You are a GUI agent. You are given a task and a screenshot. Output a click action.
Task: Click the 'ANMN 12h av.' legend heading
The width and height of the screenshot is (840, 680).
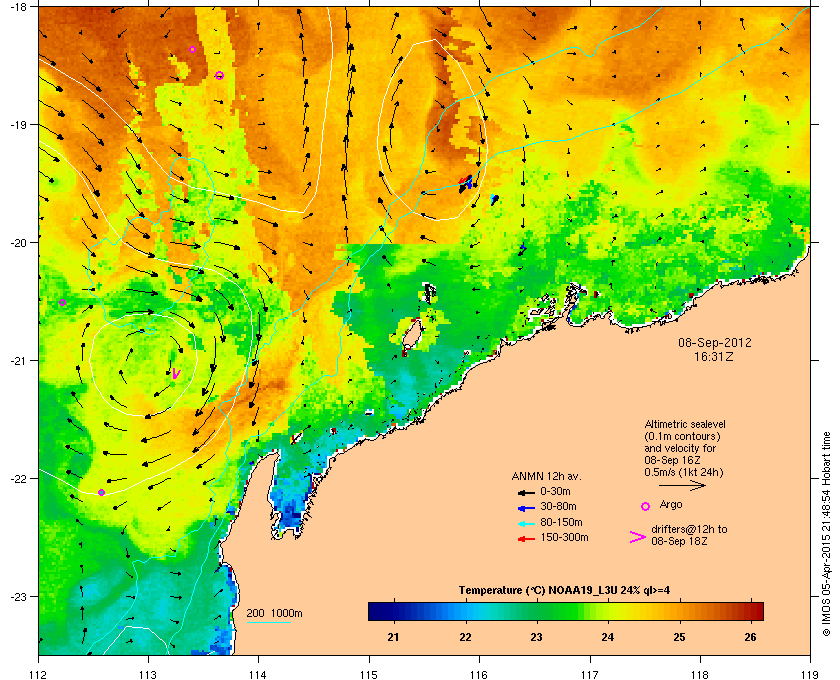click(546, 476)
